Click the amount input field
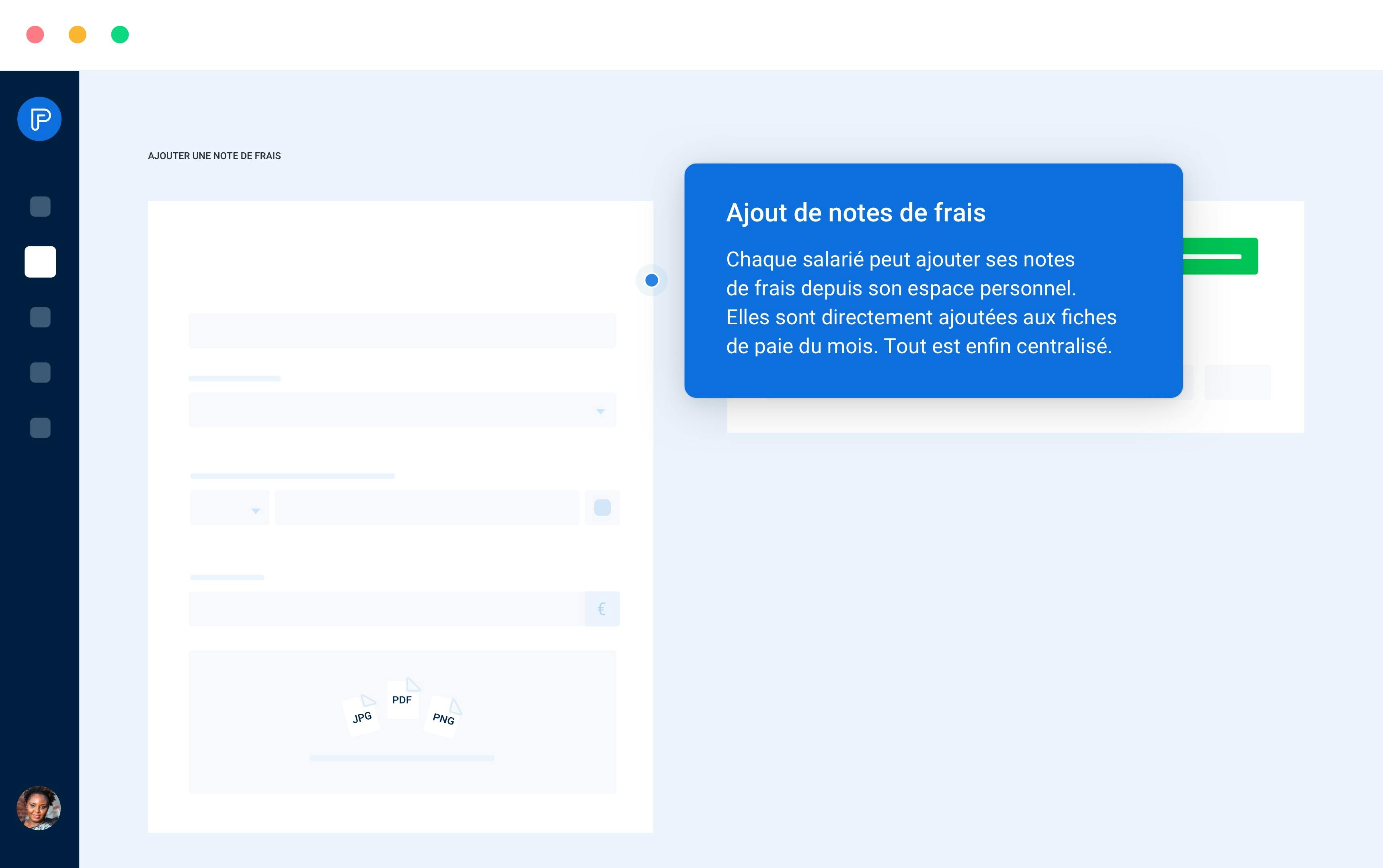The height and width of the screenshot is (868, 1383). click(x=386, y=608)
